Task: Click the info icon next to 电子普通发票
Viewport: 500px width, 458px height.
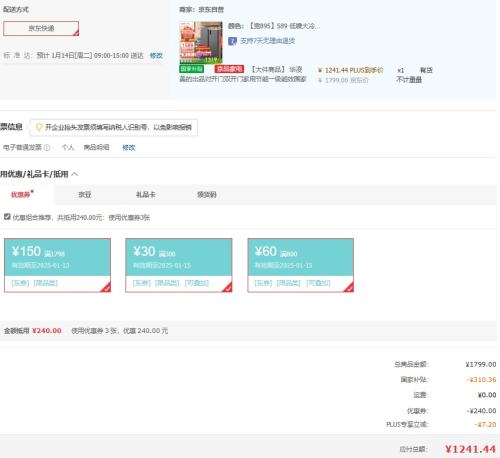Action: [47, 147]
